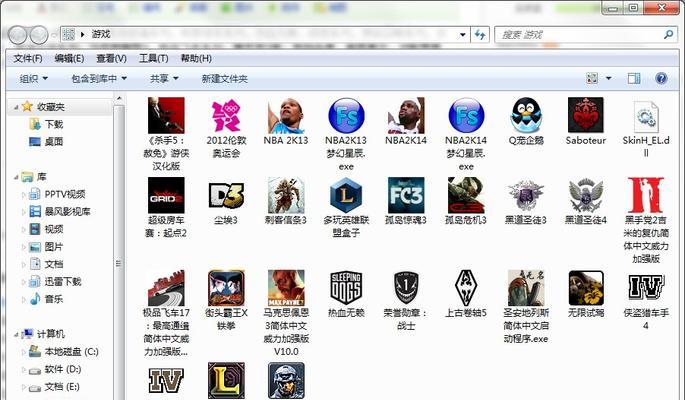This screenshot has width=685, height=400.
Task: Open the 文件(F) menu
Action: click(x=28, y=58)
